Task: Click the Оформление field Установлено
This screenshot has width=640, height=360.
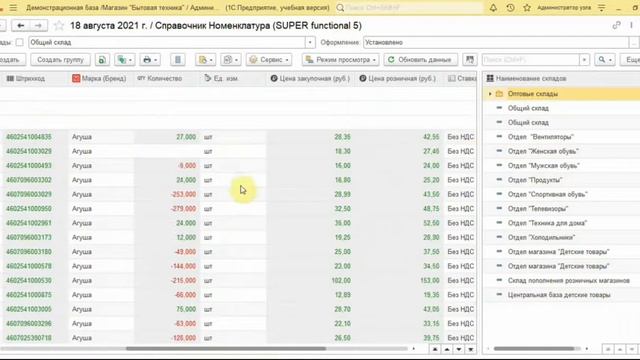Action: click(x=496, y=42)
